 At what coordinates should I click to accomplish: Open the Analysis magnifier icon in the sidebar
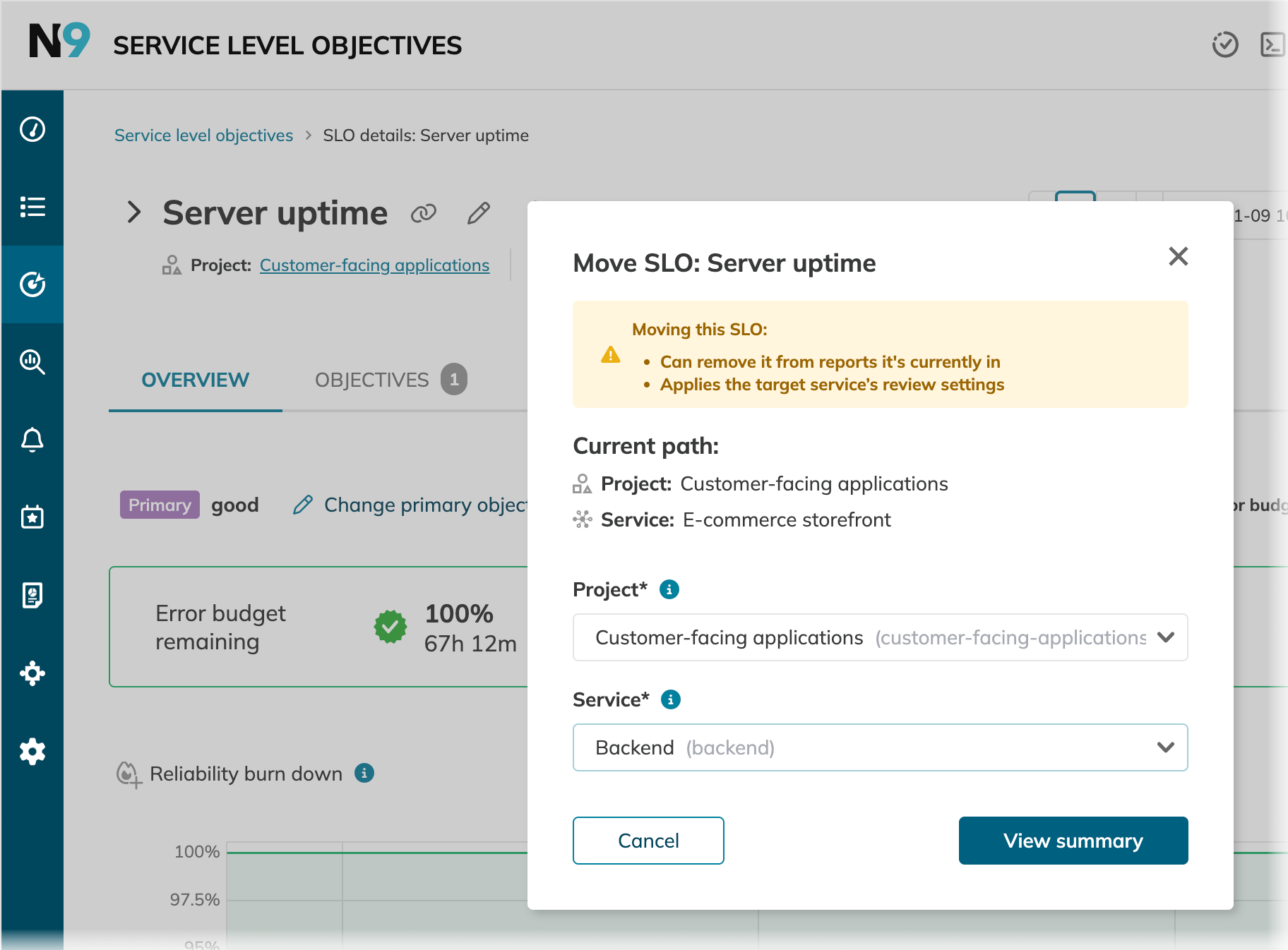click(32, 362)
